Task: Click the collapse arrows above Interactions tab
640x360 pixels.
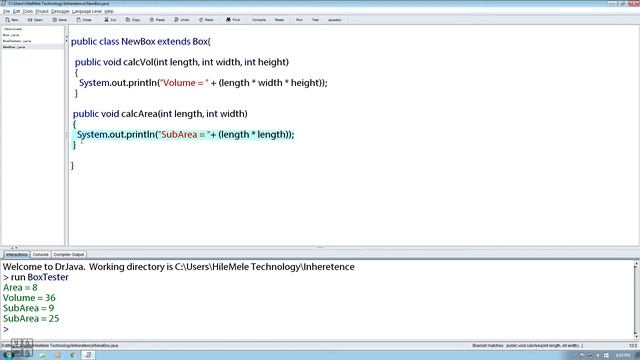Action: [13, 248]
